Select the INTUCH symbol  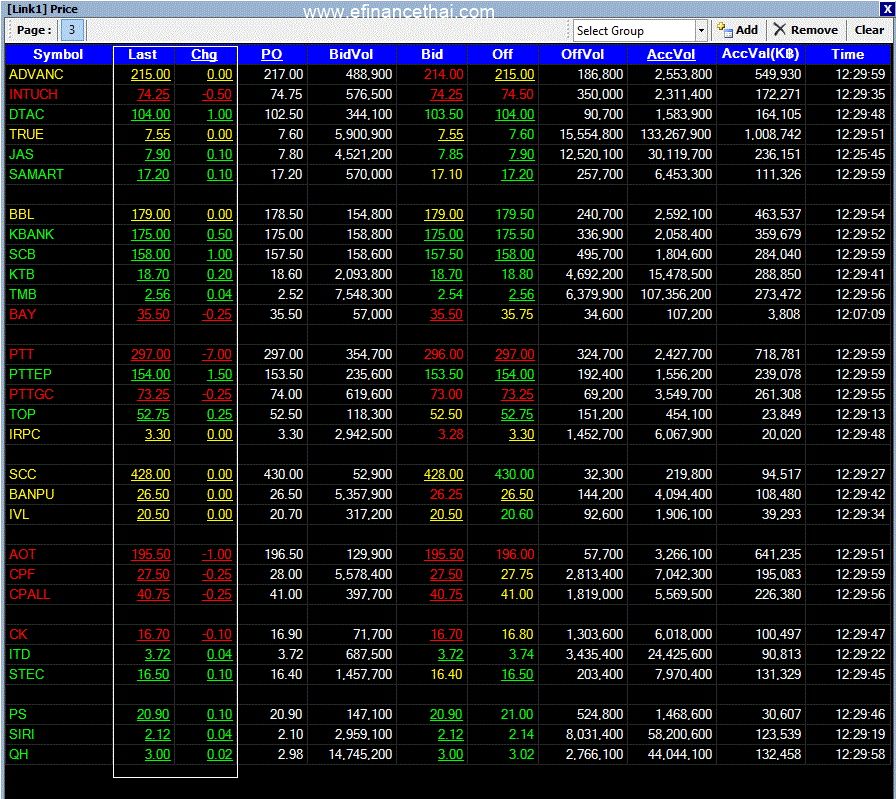click(x=33, y=94)
